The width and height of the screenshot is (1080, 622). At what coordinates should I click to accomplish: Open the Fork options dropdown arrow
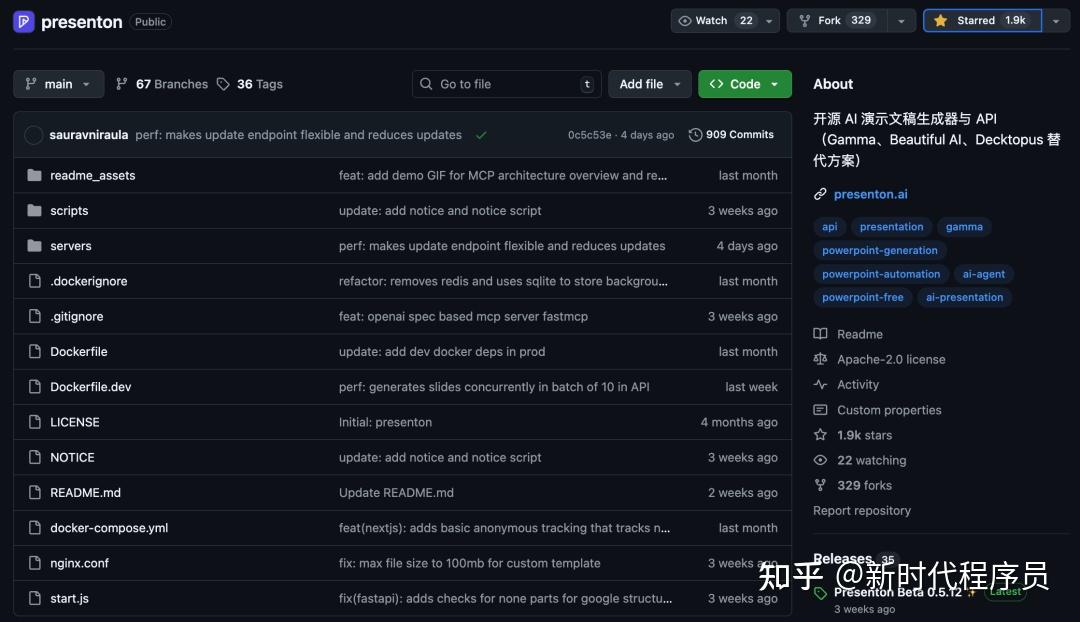pos(901,21)
